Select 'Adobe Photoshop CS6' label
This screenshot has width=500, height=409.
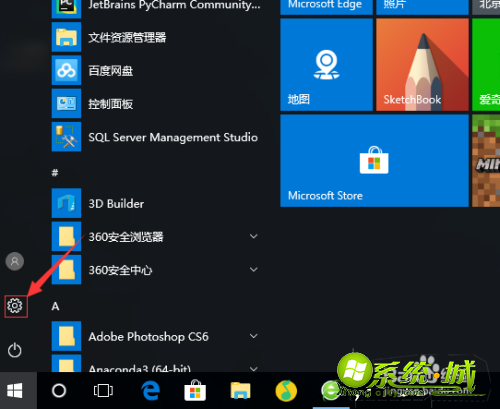click(148, 337)
